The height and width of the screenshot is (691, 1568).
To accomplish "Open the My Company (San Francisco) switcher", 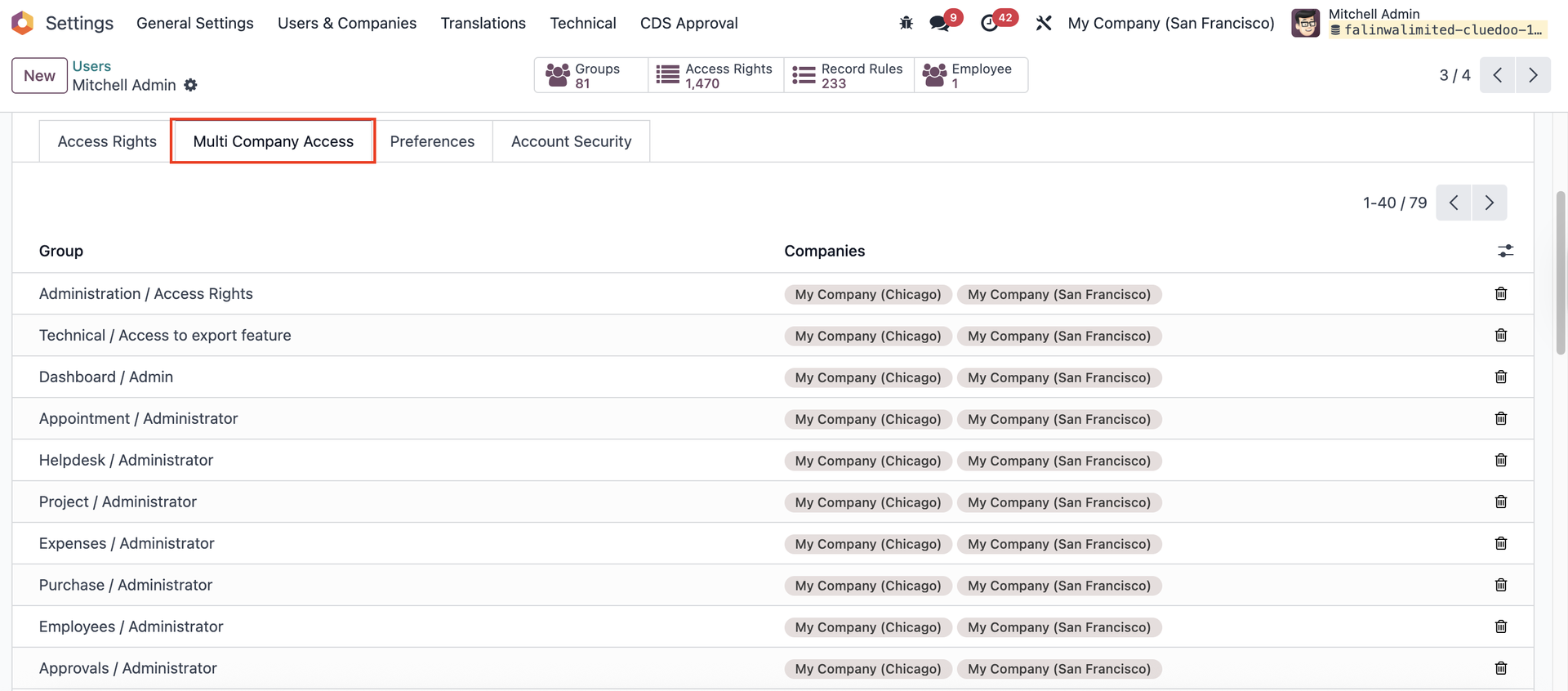I will 1170,23.
